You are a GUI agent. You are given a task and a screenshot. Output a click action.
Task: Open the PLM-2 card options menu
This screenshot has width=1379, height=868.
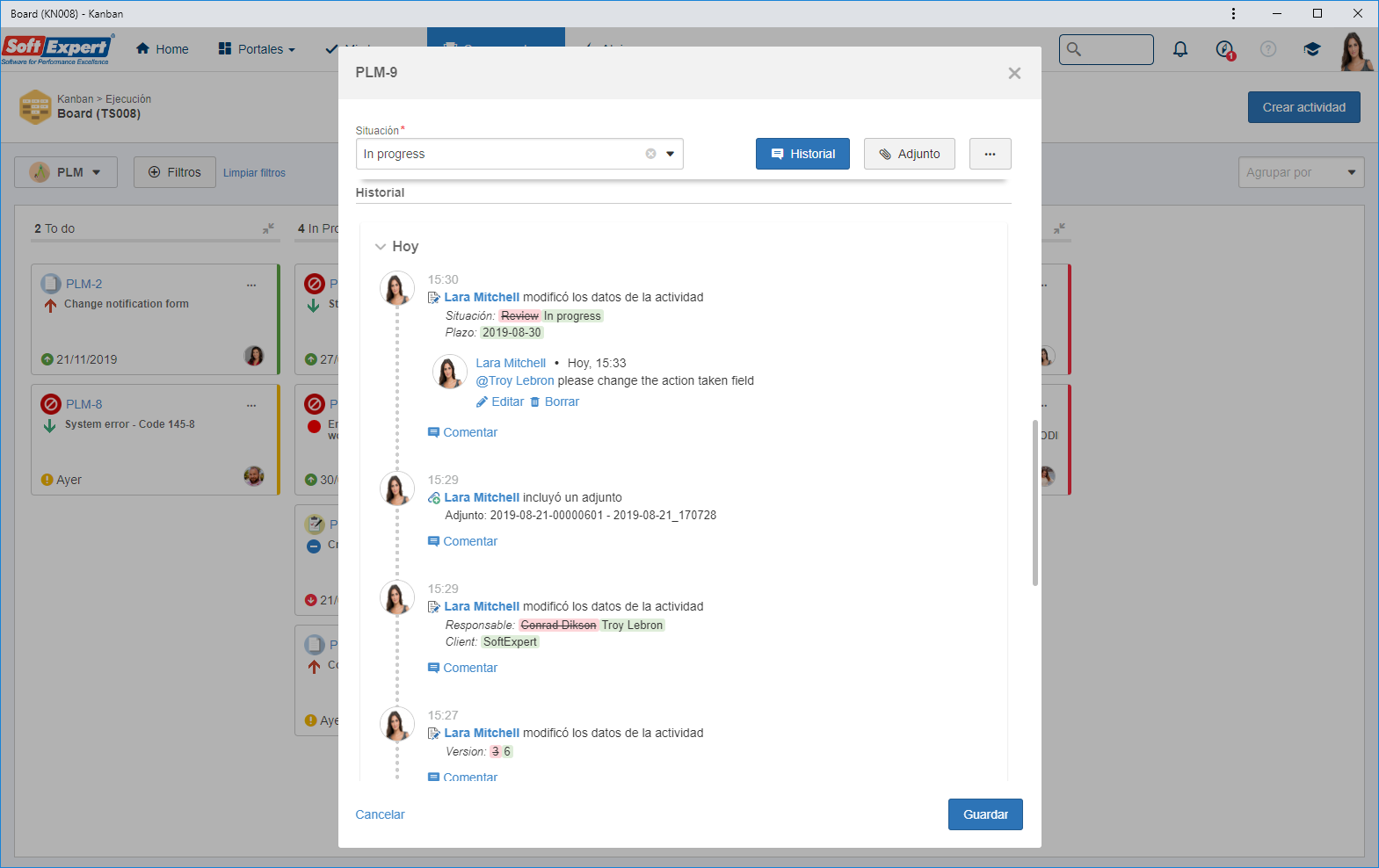[x=251, y=285]
